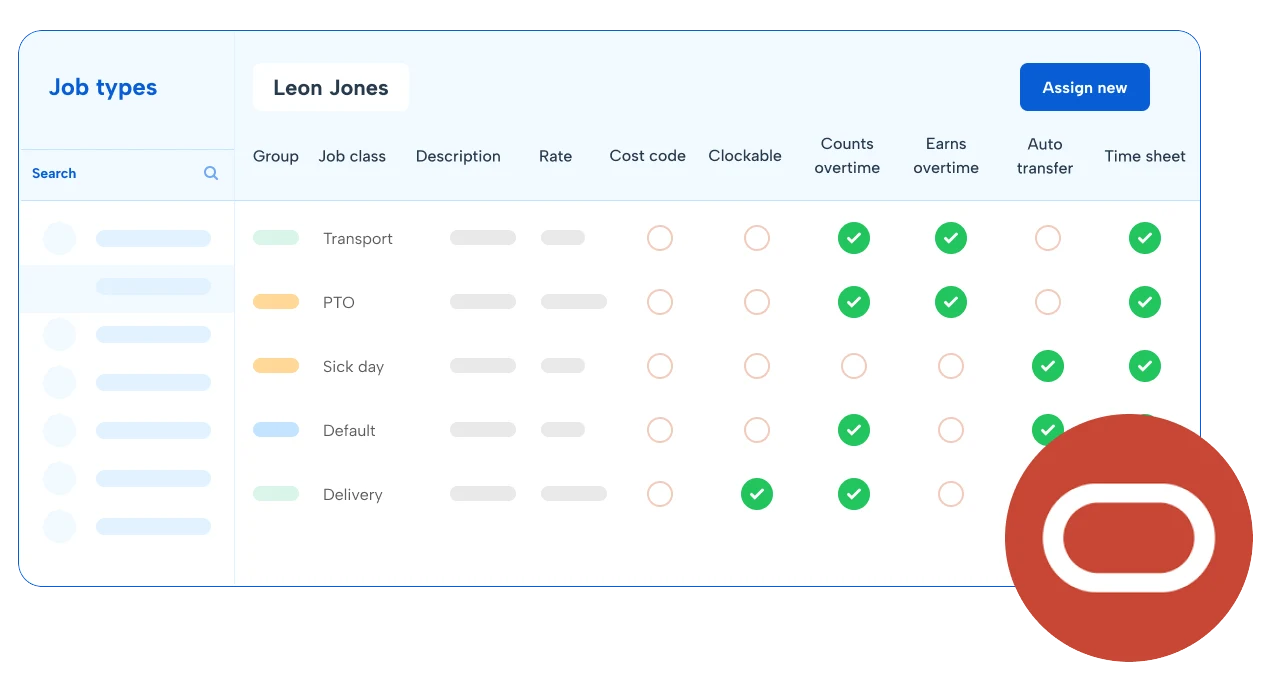Screen dimensions: 1265x681
Task: Uncheck Counts overtime for Transport row
Action: 854,238
